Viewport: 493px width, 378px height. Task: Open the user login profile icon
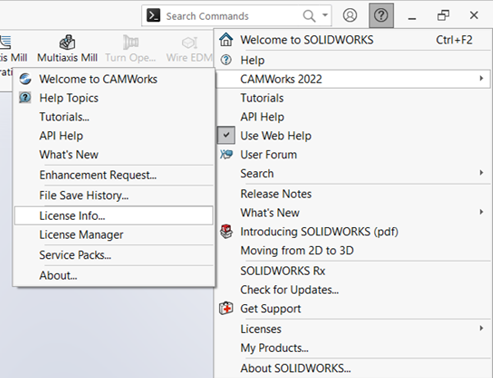pyautogui.click(x=350, y=15)
